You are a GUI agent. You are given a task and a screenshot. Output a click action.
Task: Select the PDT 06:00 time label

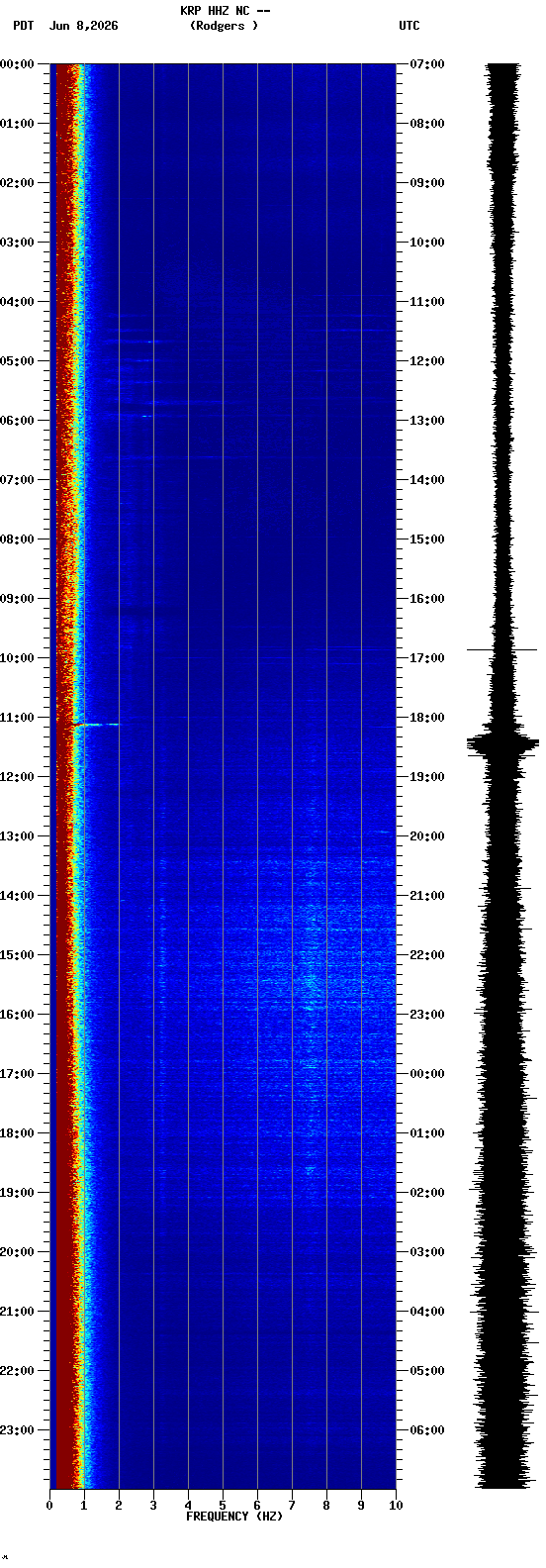17,421
